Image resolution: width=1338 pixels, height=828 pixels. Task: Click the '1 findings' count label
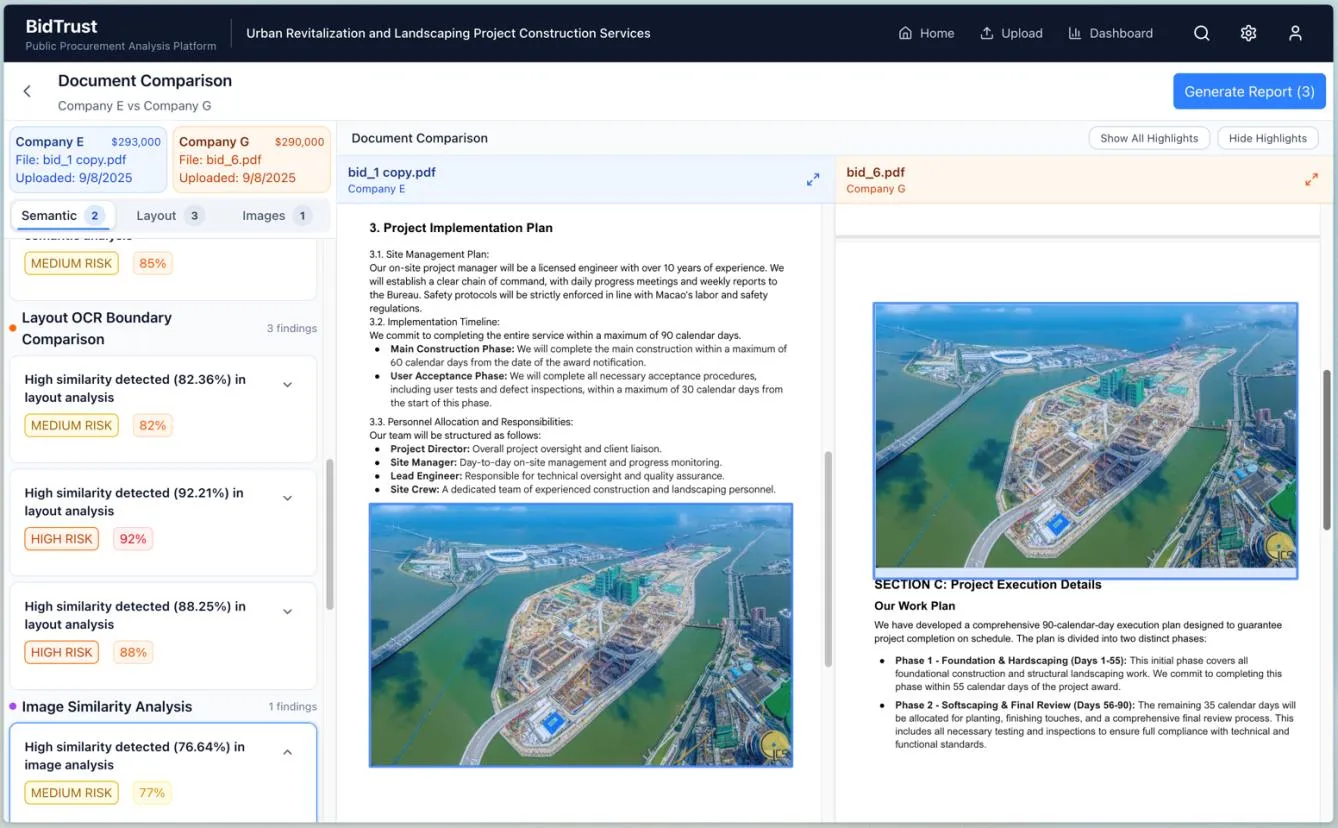click(x=292, y=706)
